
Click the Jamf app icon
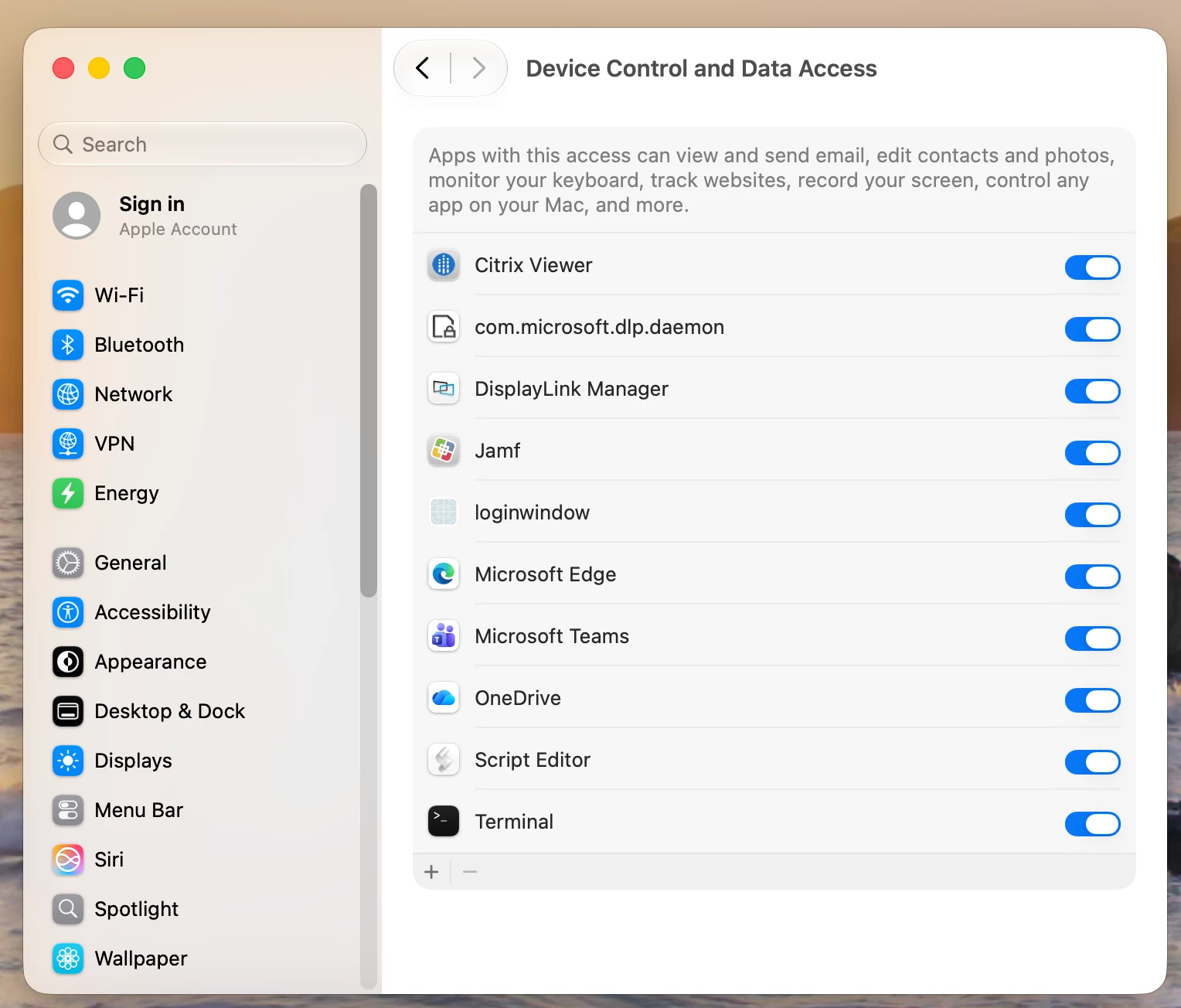point(444,451)
